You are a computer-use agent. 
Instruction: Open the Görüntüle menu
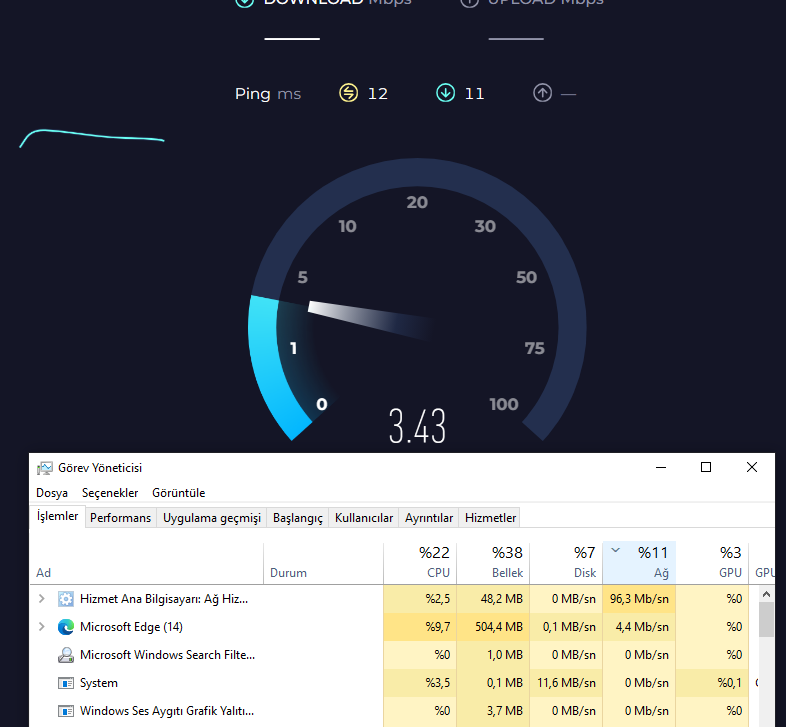(178, 493)
